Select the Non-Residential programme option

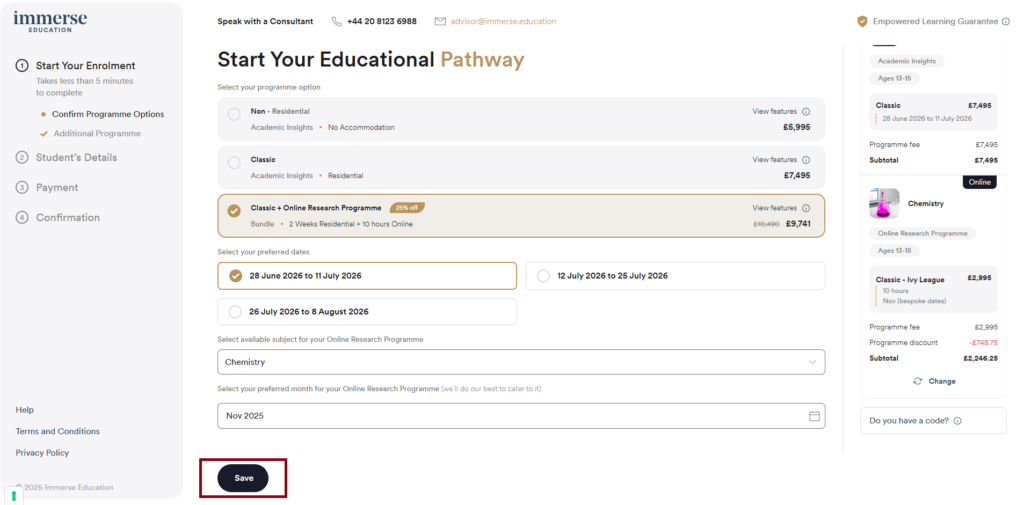pos(234,114)
